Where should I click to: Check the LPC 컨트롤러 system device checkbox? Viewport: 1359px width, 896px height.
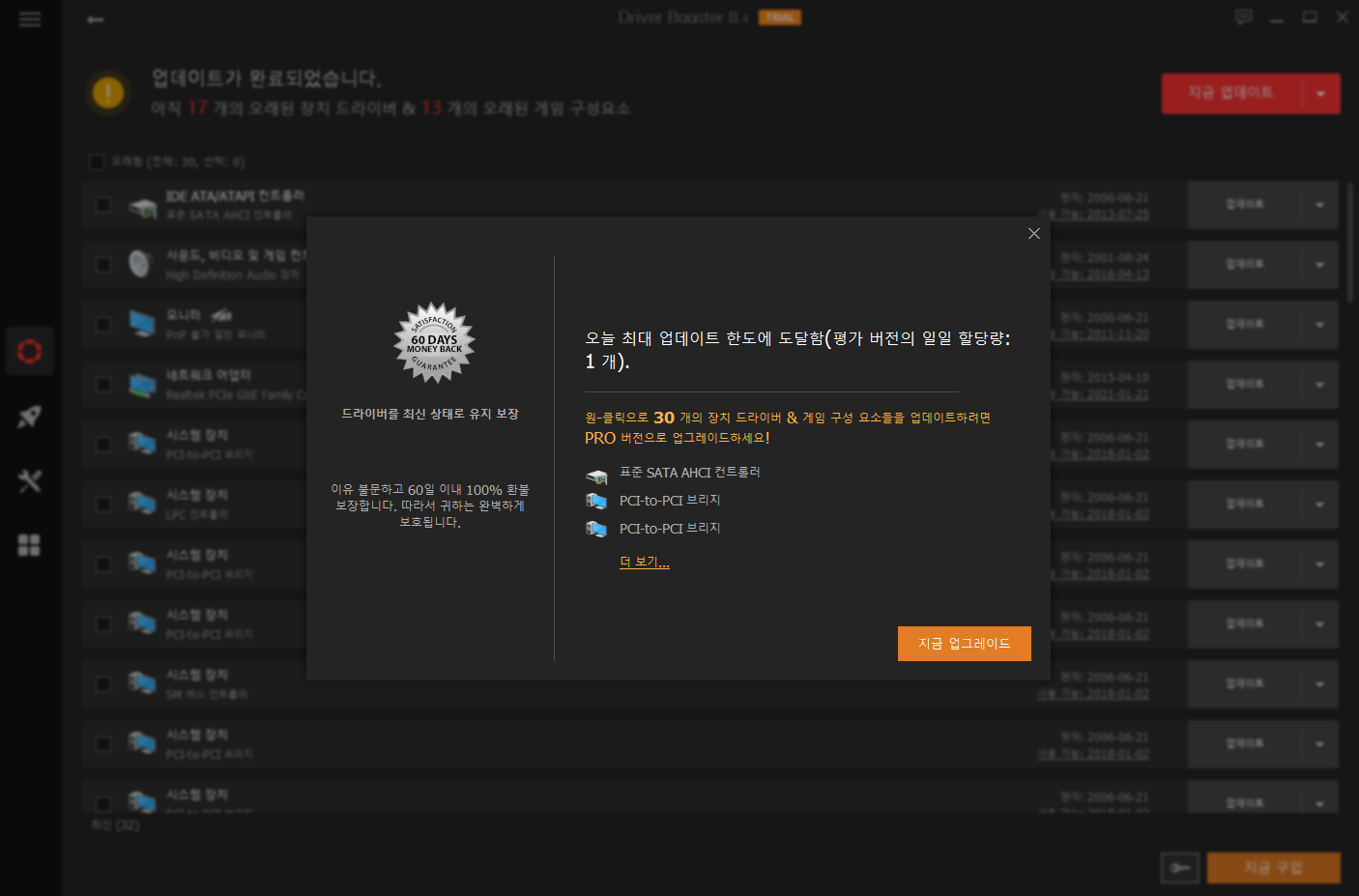[103, 505]
